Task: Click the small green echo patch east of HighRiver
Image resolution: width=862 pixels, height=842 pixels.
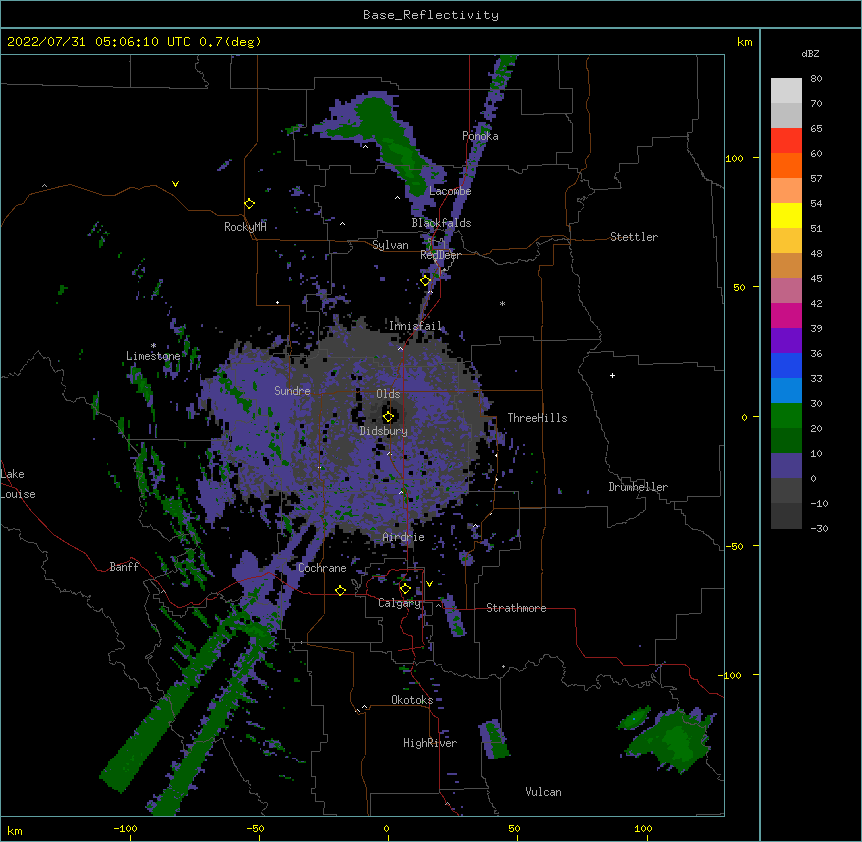Action: pyautogui.click(x=493, y=739)
